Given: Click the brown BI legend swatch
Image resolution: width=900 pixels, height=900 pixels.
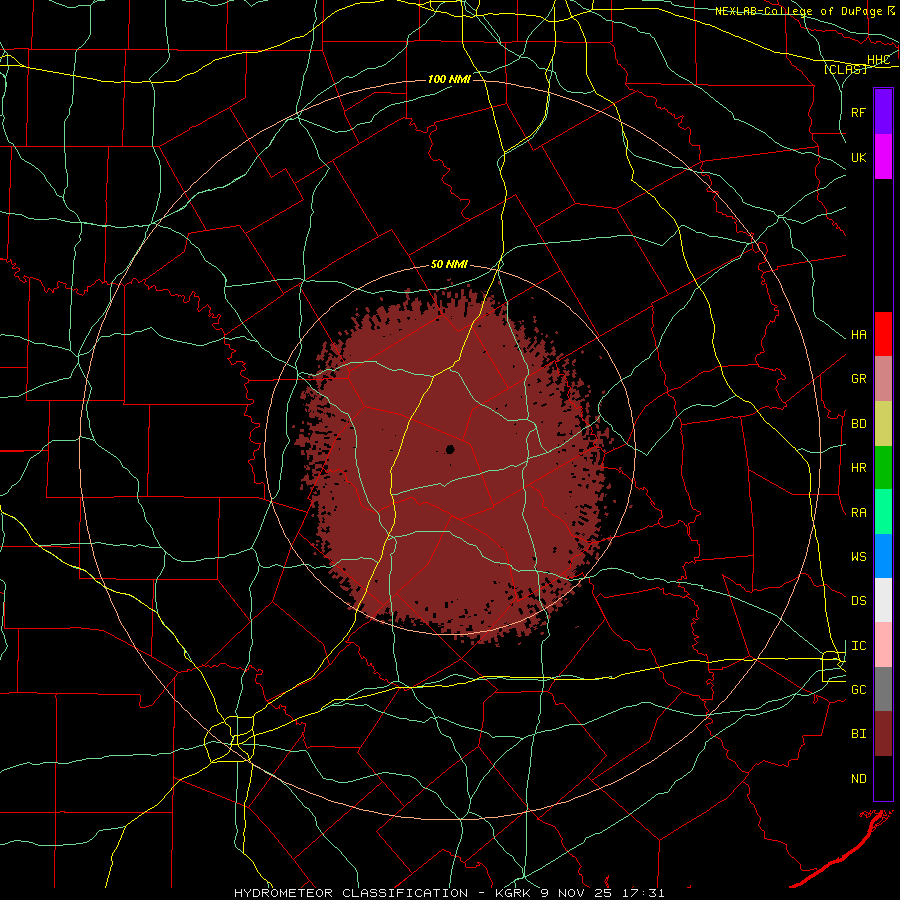Looking at the screenshot, I should [x=883, y=734].
